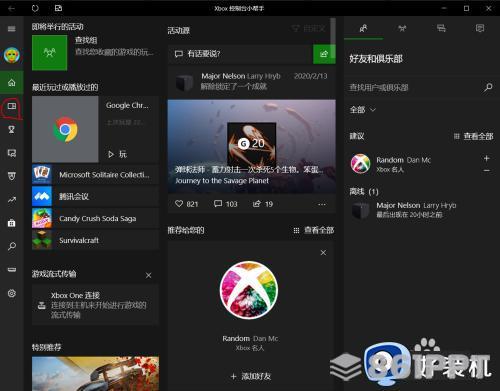
Task: Switch to Parties tab icon
Action: 402,28
